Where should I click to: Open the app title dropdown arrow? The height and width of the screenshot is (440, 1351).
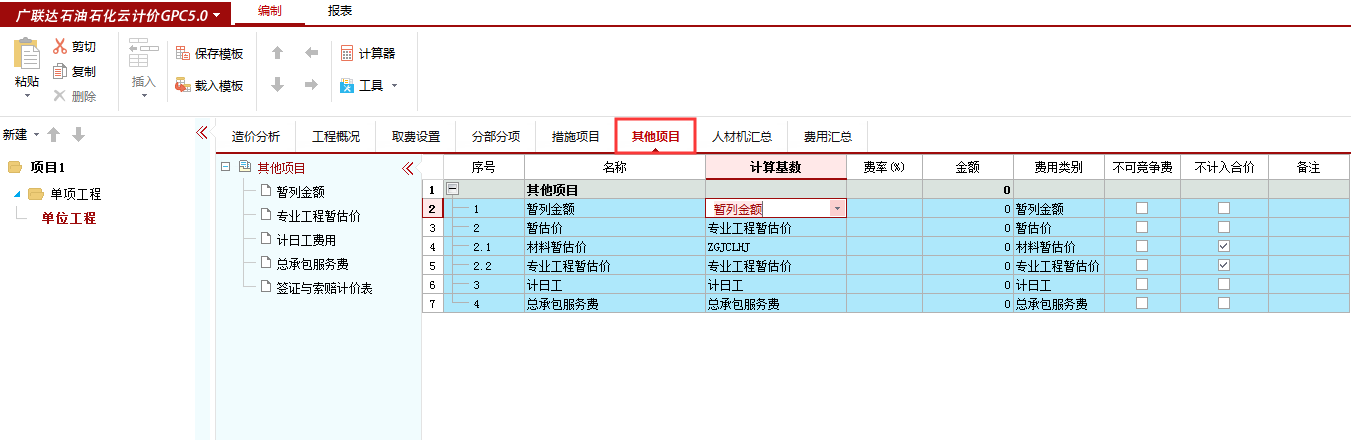(217, 16)
